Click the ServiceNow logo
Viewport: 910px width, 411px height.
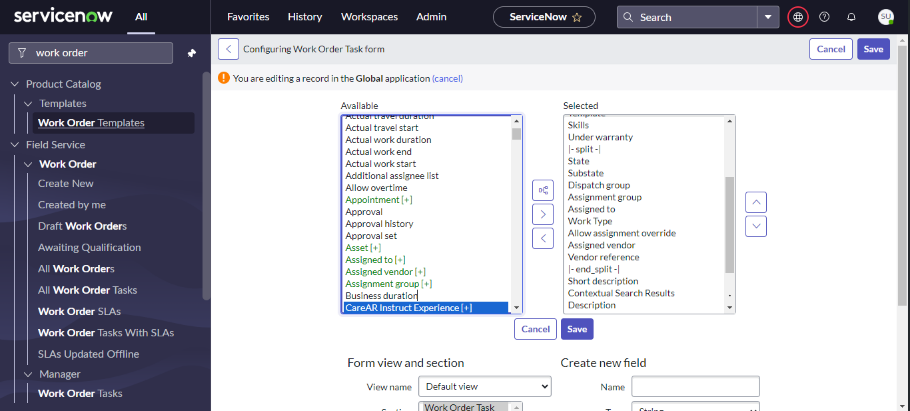pyautogui.click(x=63, y=16)
